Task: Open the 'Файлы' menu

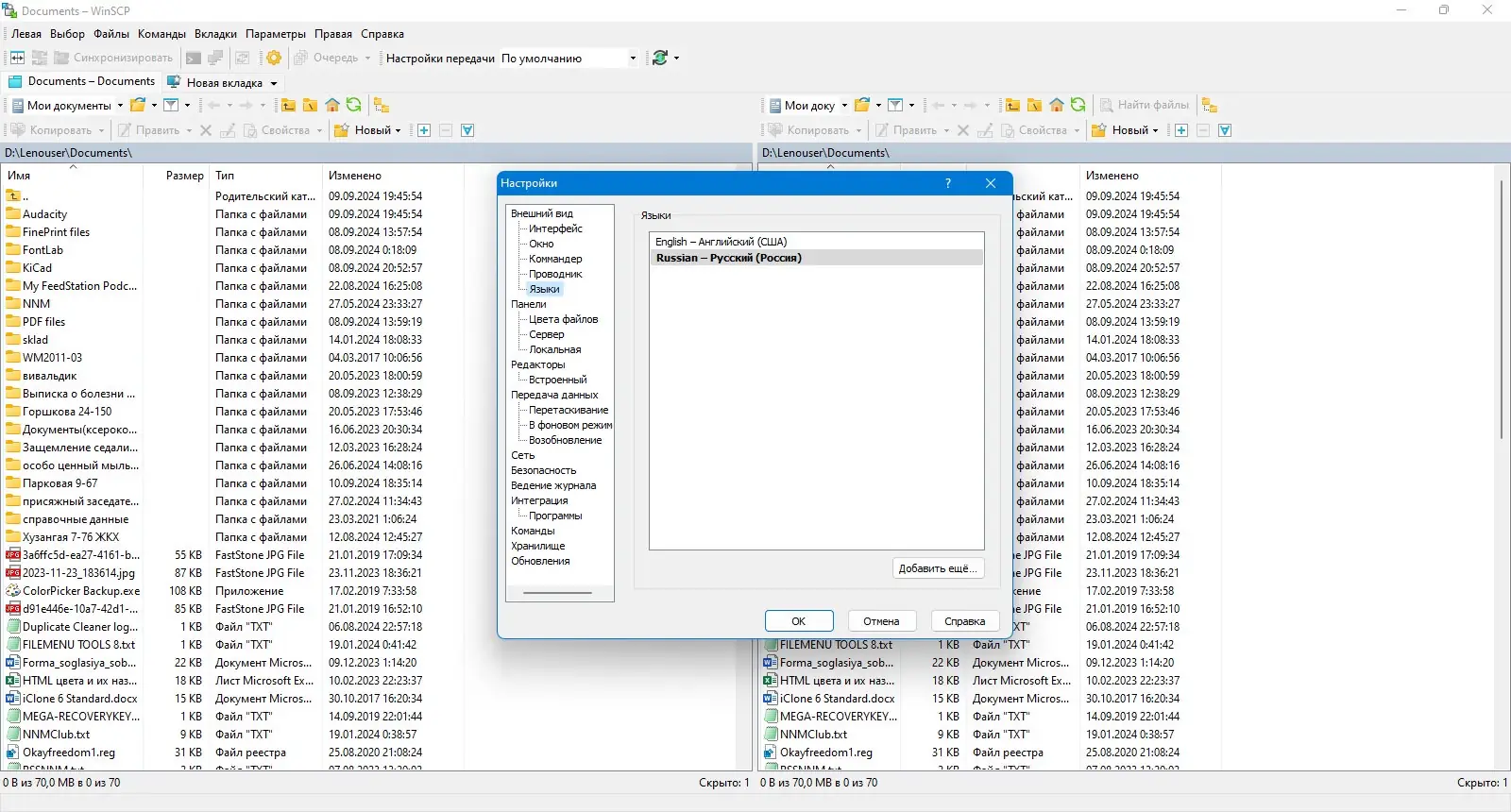Action: tap(111, 34)
